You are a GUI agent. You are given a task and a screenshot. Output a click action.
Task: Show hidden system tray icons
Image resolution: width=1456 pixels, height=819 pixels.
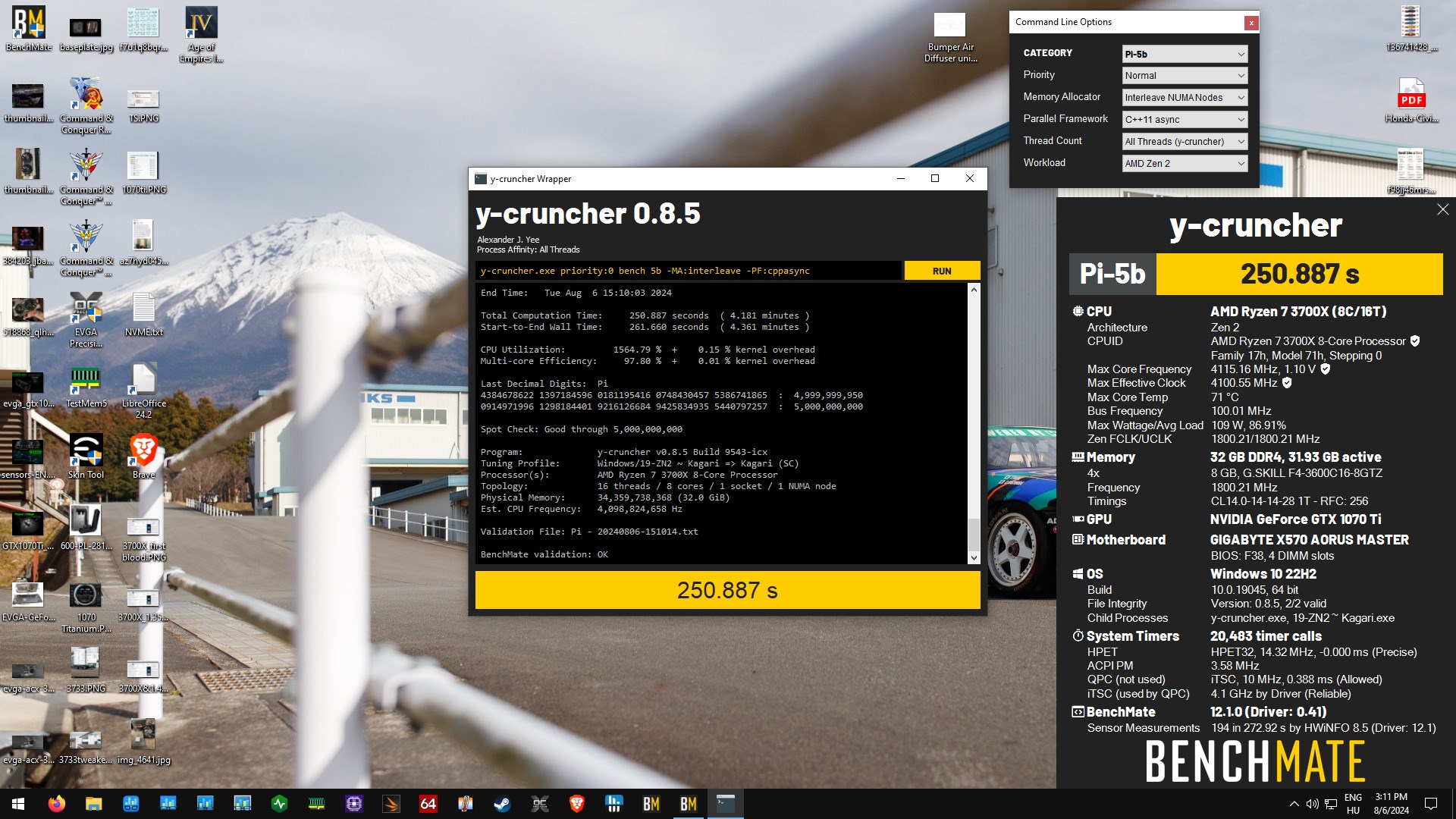tap(1294, 804)
